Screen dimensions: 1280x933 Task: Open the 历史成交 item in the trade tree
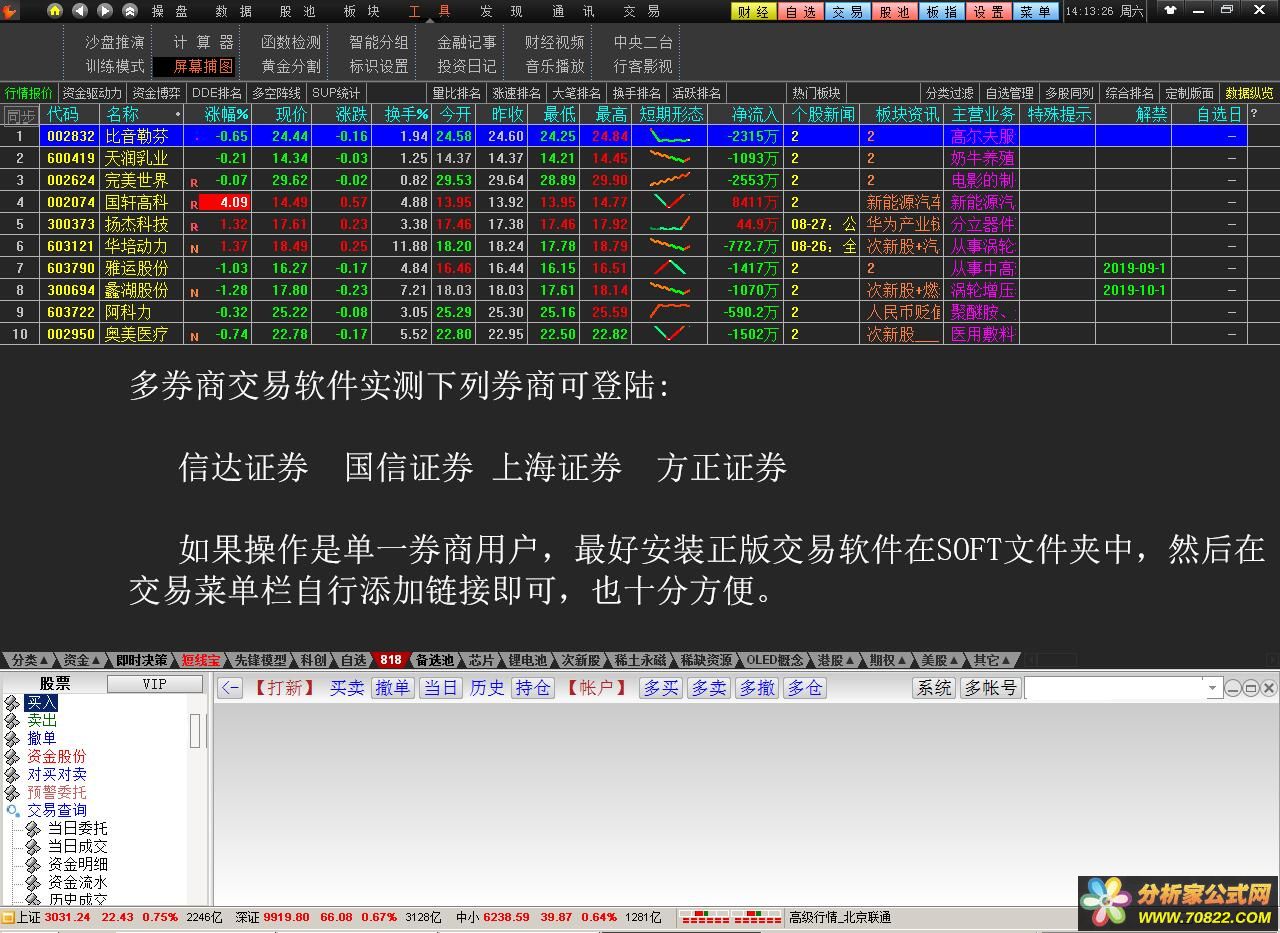pos(78,900)
